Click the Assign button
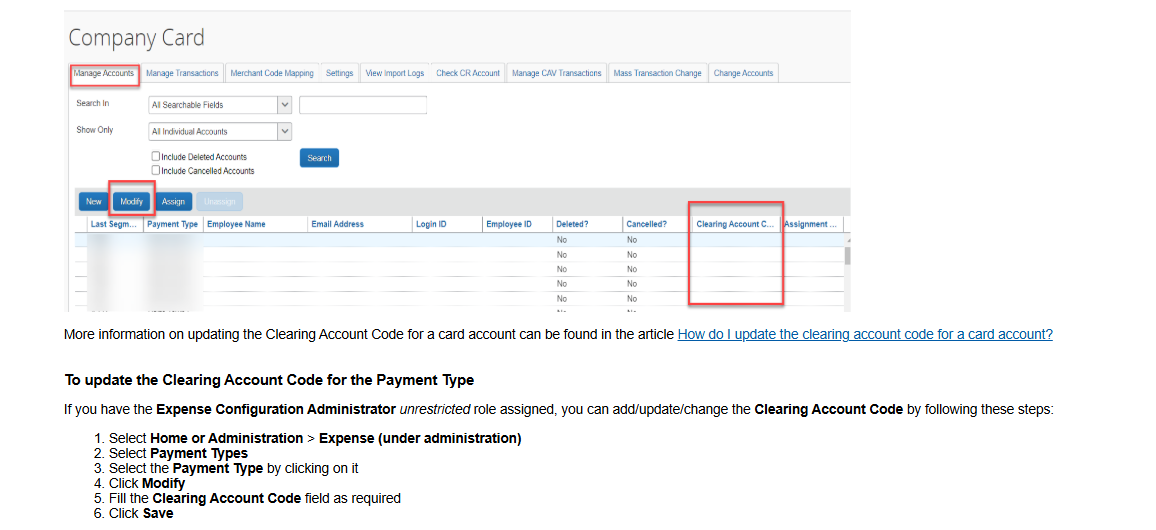 point(173,202)
